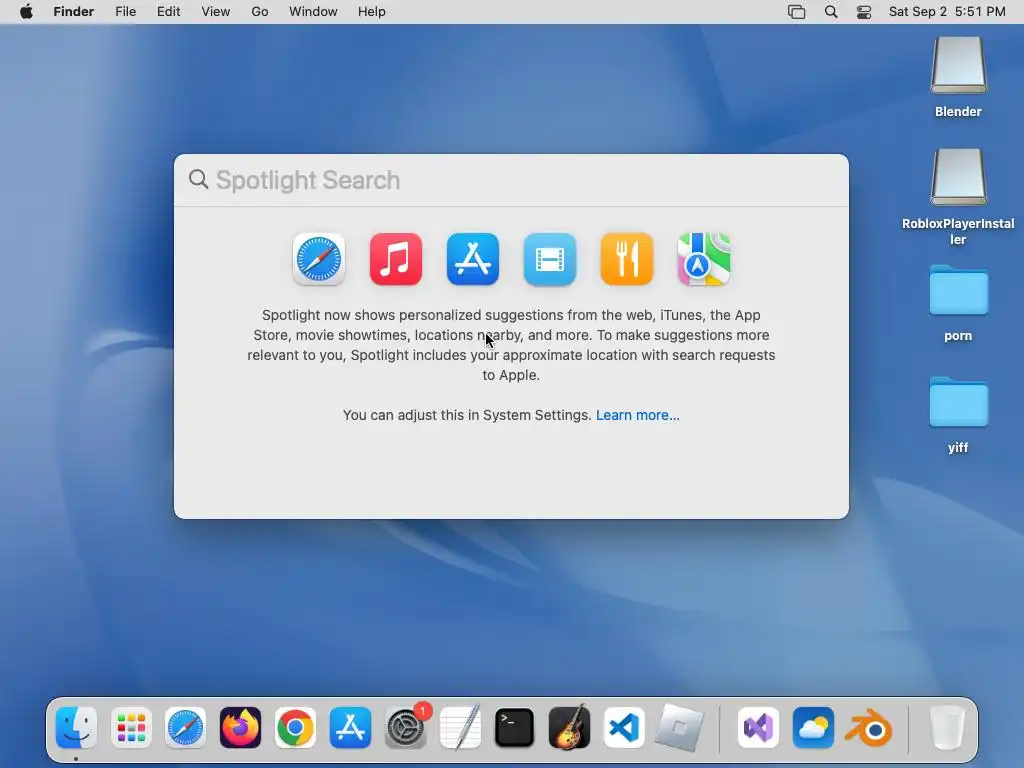Open Control Center in menu bar

pos(864,12)
